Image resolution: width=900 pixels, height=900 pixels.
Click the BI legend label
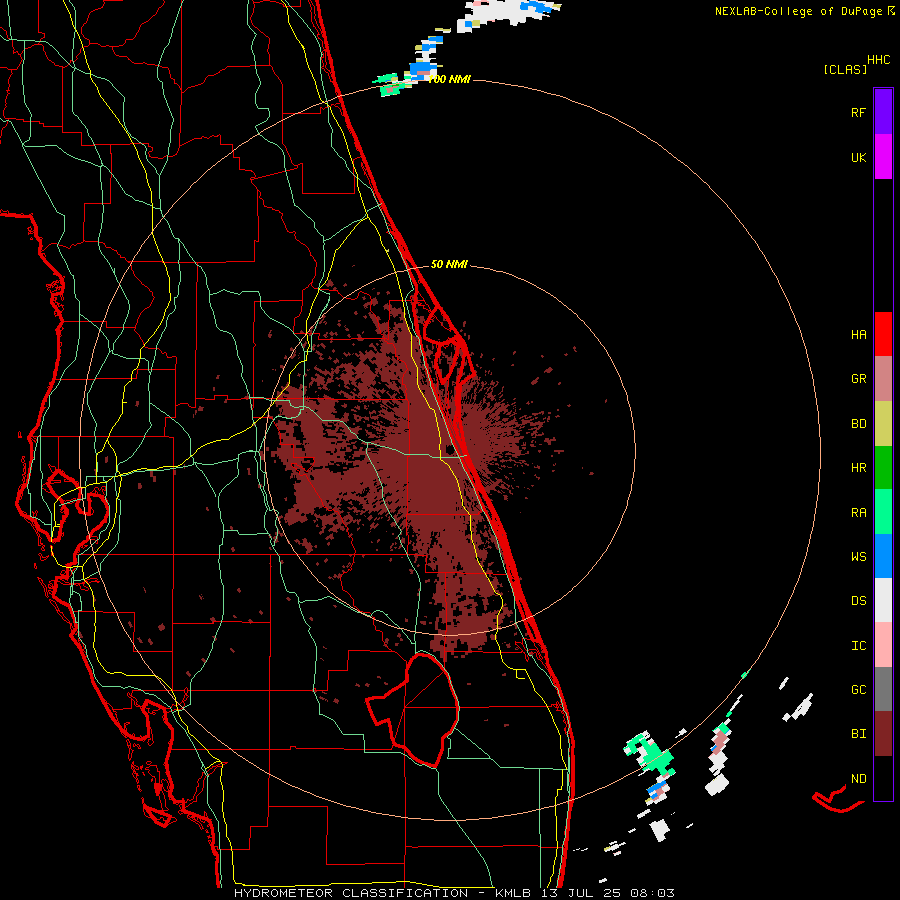(858, 734)
